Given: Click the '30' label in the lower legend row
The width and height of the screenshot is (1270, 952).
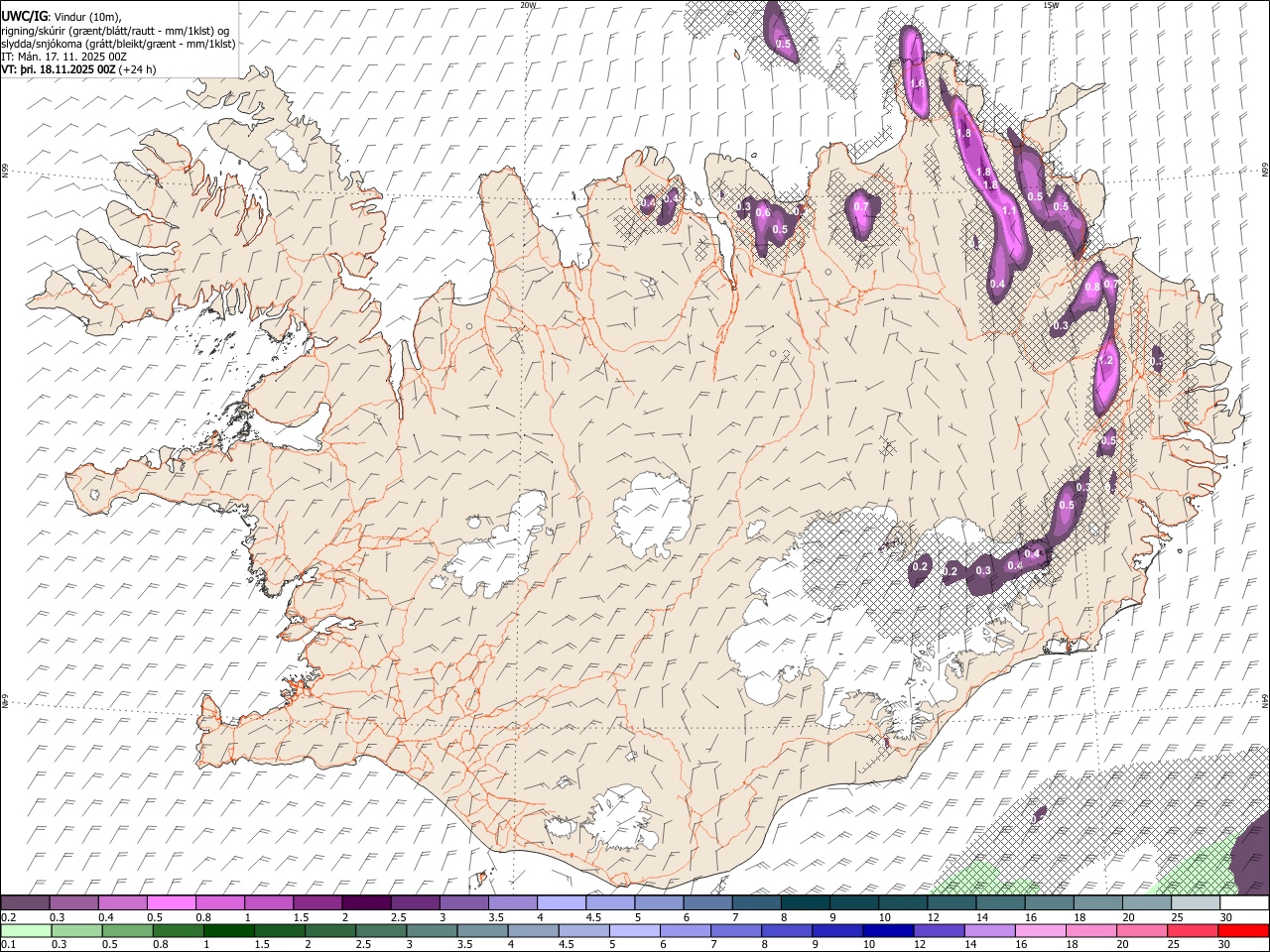Looking at the screenshot, I should click(1225, 944).
